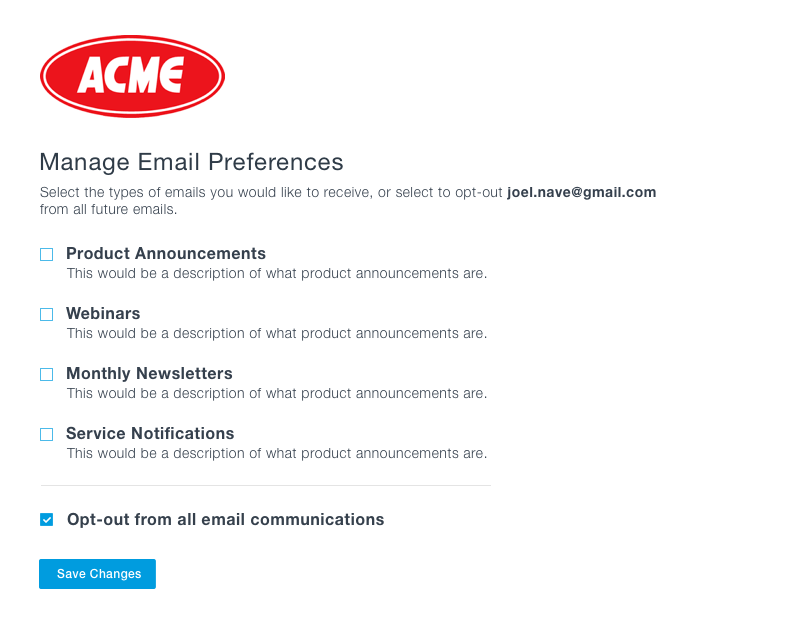Viewport: 801px width, 634px height.
Task: Enable the Product Announcements checkbox
Action: pos(46,254)
